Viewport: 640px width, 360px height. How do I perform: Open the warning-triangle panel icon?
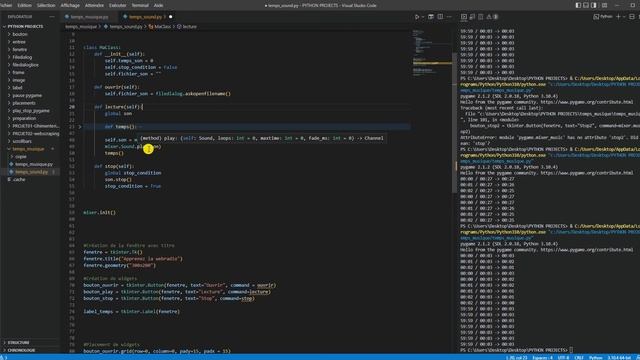(489, 17)
